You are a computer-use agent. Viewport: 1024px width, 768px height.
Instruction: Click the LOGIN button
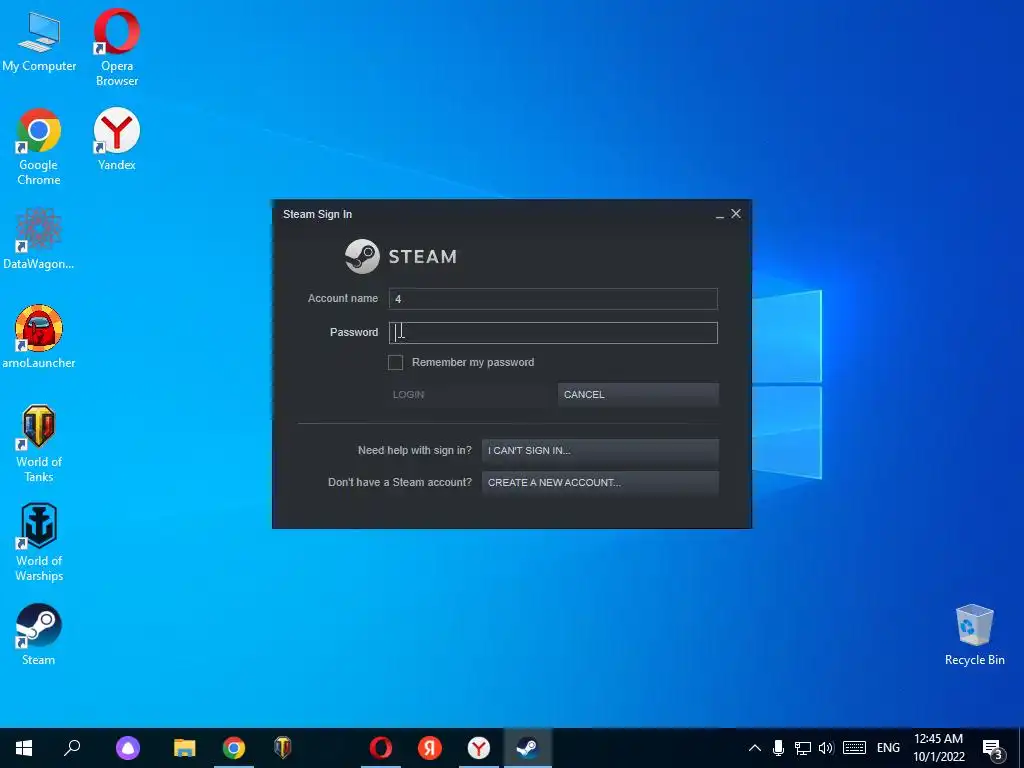tap(470, 394)
